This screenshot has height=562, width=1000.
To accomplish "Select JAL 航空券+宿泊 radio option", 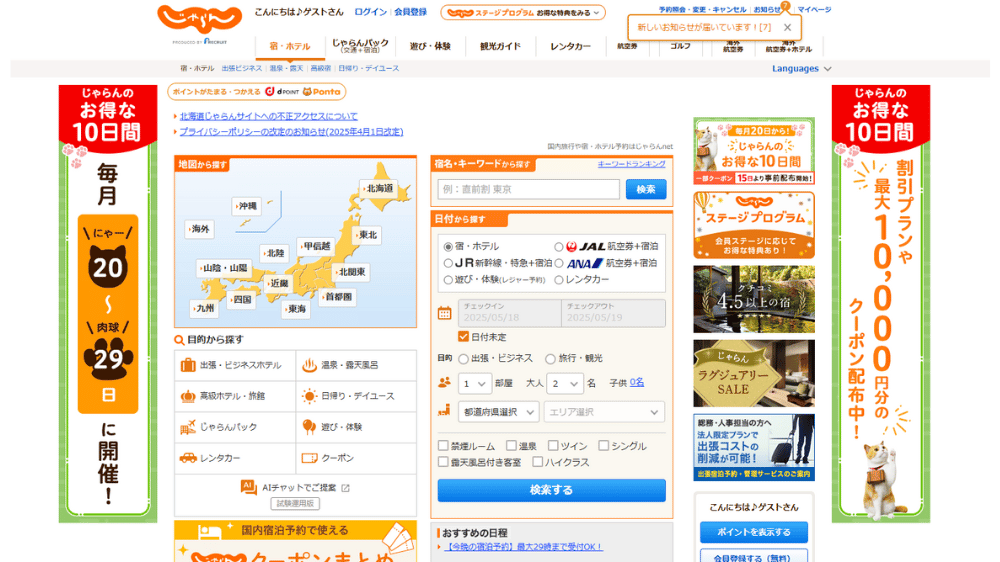I will click(559, 247).
